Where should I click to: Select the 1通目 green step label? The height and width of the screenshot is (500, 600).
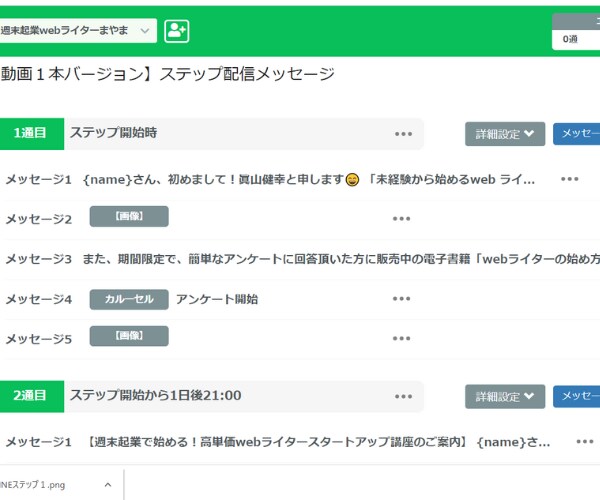pos(31,134)
